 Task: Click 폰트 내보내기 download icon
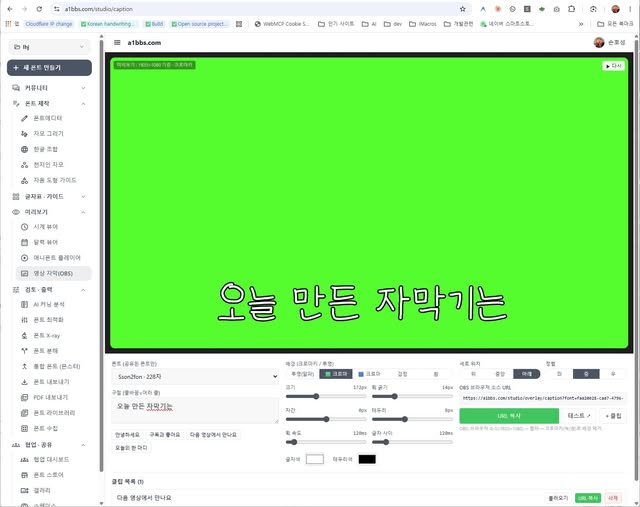[24, 382]
